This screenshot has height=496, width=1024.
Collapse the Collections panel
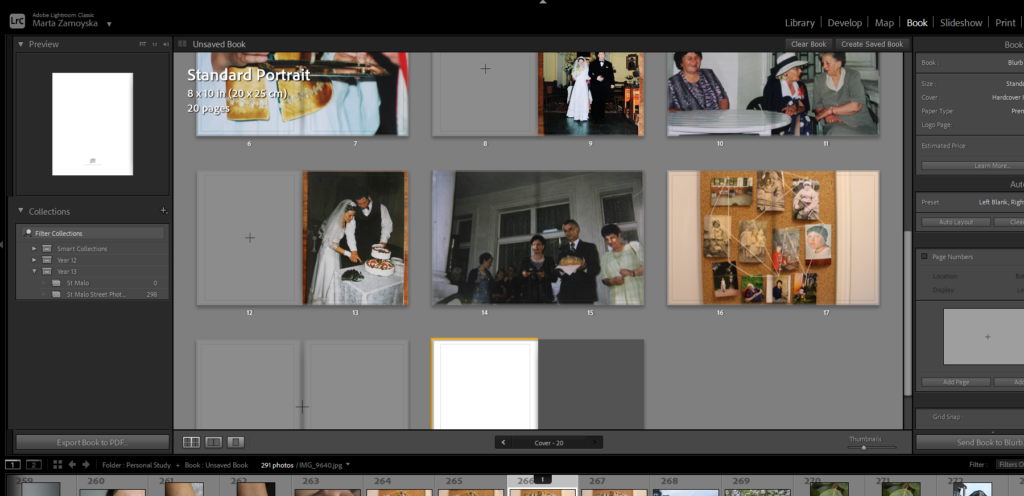point(21,211)
